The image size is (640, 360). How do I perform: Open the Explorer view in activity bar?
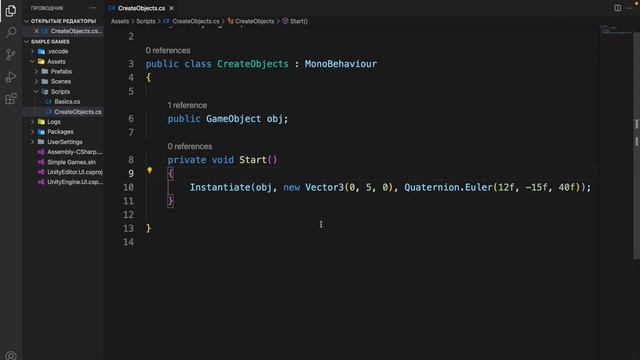pyautogui.click(x=11, y=11)
